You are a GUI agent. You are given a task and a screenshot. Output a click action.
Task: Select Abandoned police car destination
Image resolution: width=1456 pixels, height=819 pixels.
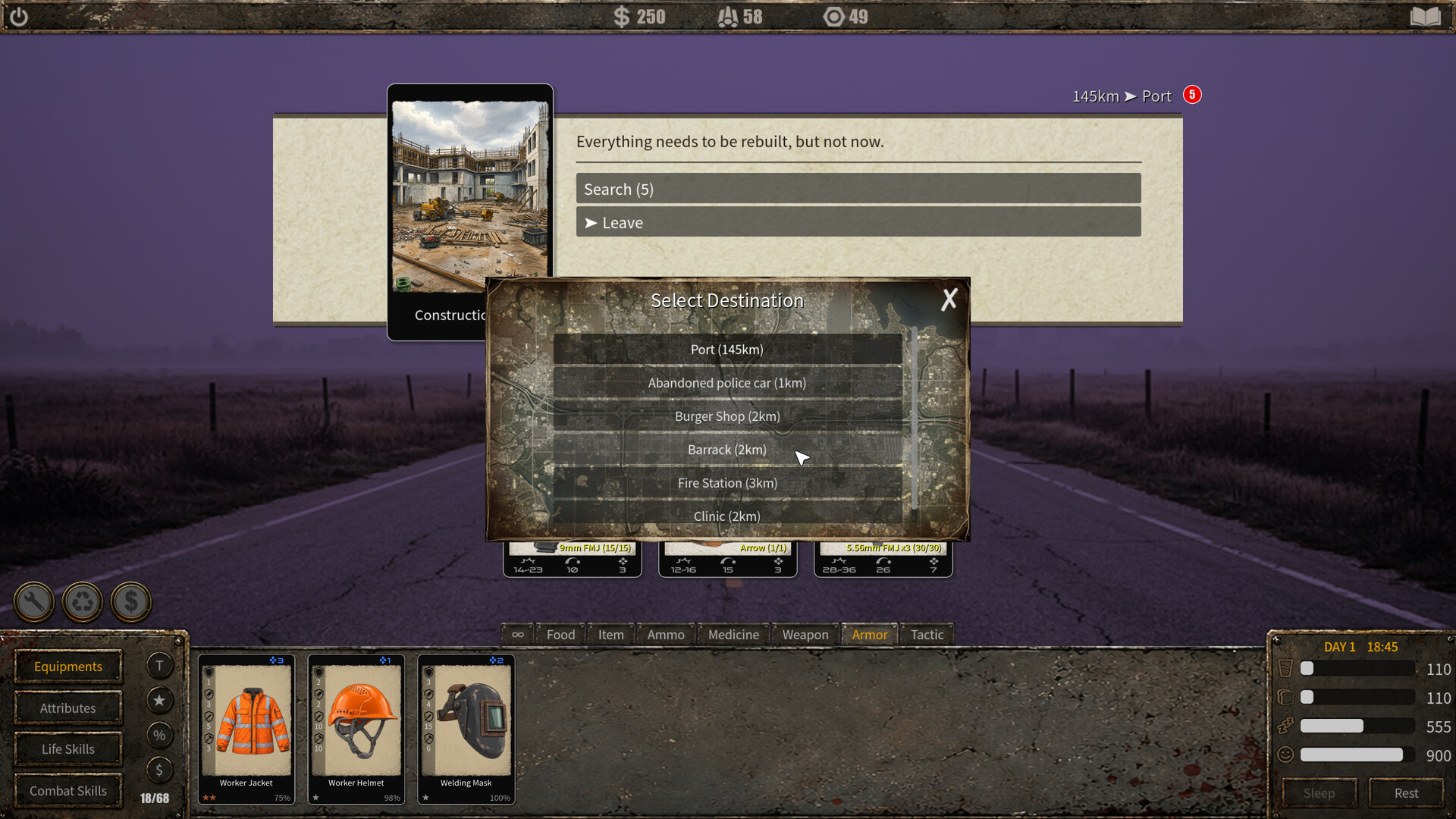point(727,383)
